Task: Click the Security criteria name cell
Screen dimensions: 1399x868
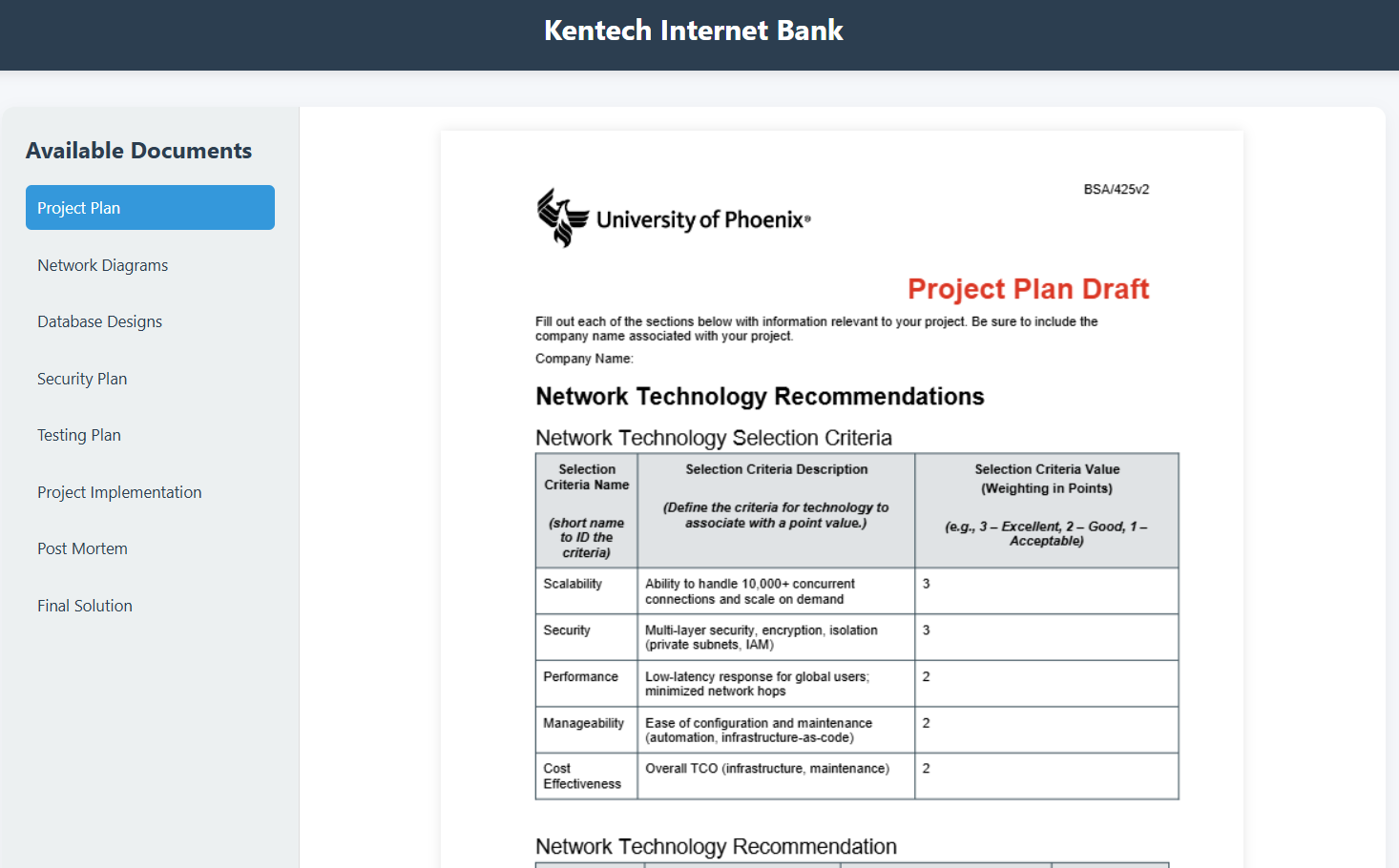Action: [587, 637]
